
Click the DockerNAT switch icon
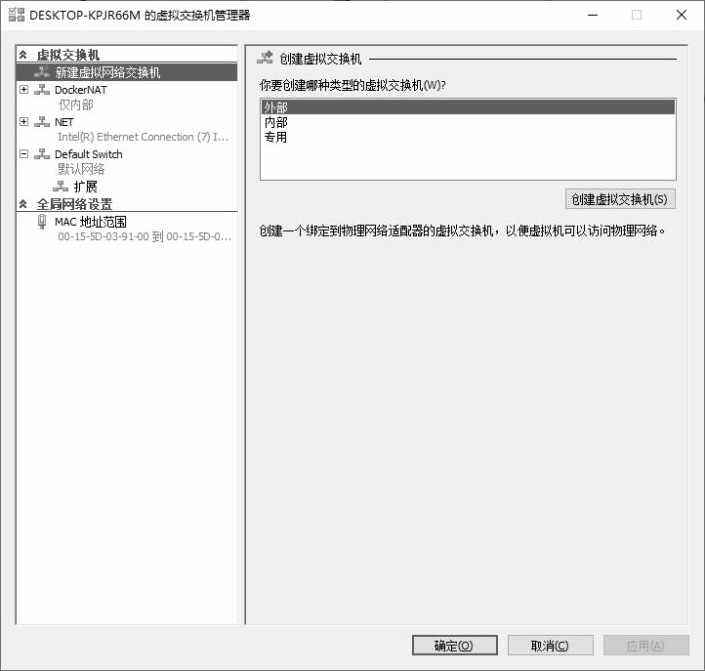click(42, 89)
